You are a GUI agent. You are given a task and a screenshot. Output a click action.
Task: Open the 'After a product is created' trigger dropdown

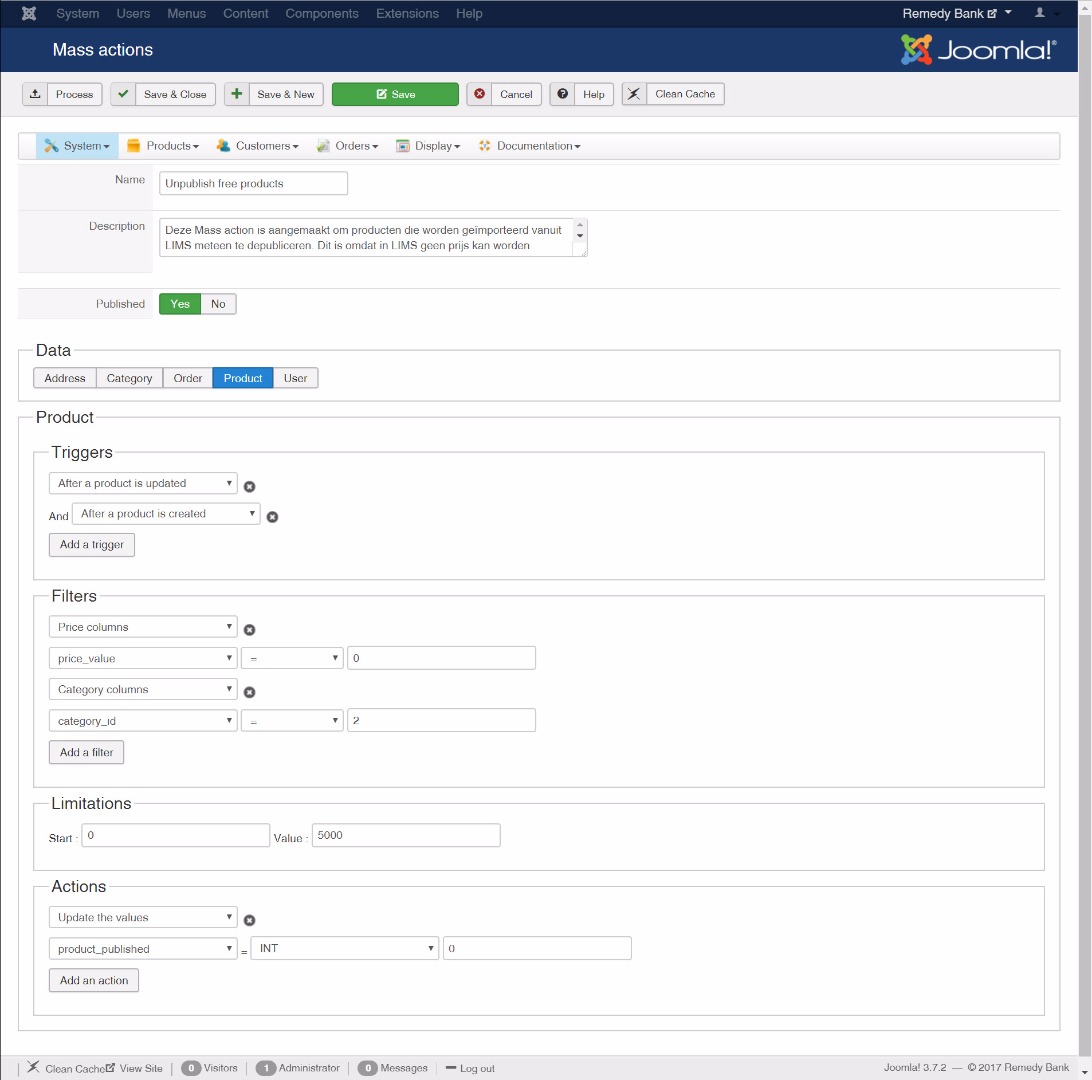point(166,514)
